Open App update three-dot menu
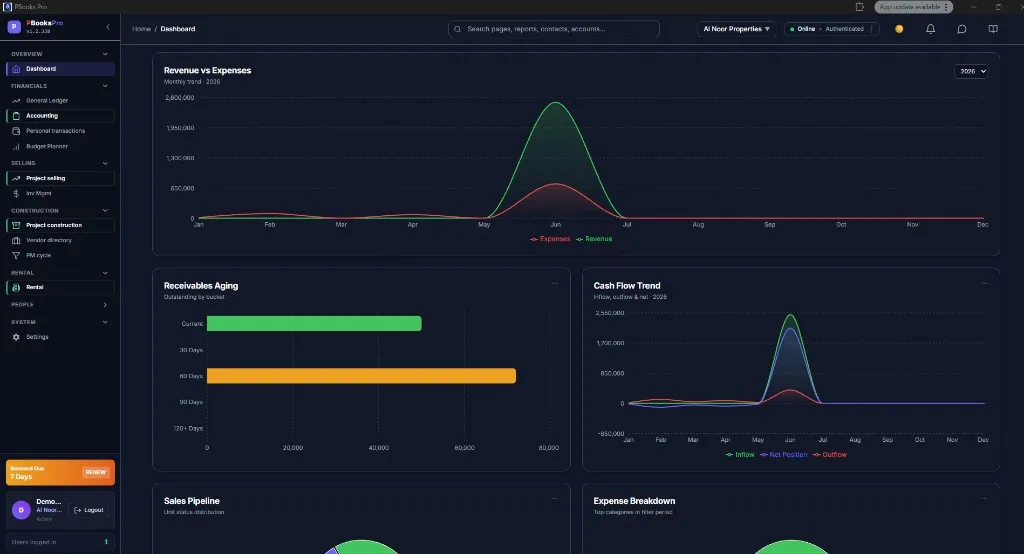Viewport: 1024px width, 554px height. 946,7
